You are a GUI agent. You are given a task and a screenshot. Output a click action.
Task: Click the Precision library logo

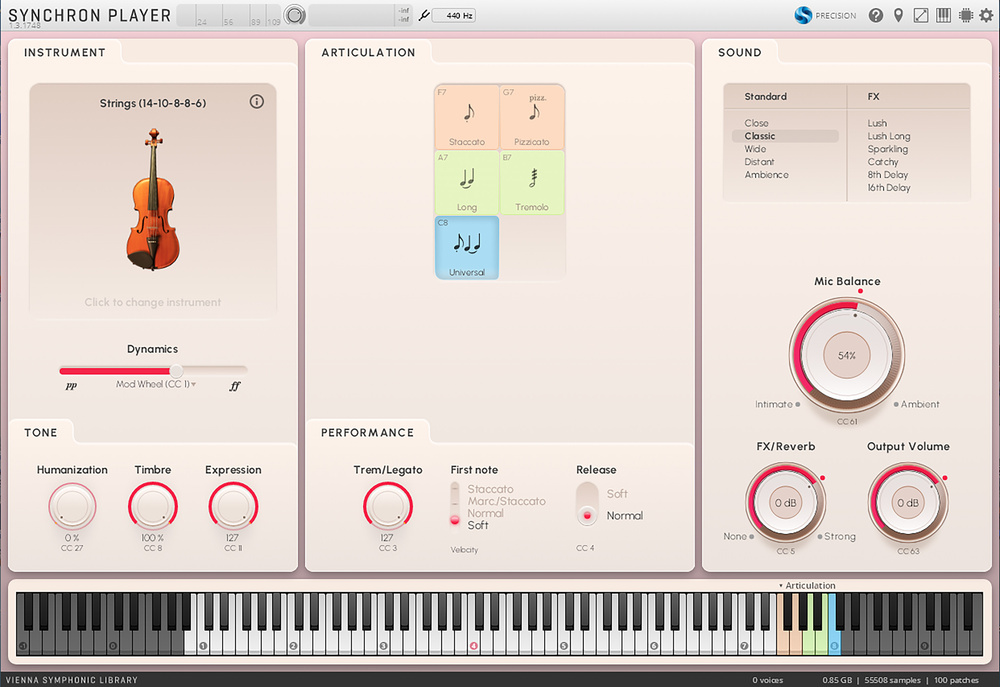pos(825,15)
